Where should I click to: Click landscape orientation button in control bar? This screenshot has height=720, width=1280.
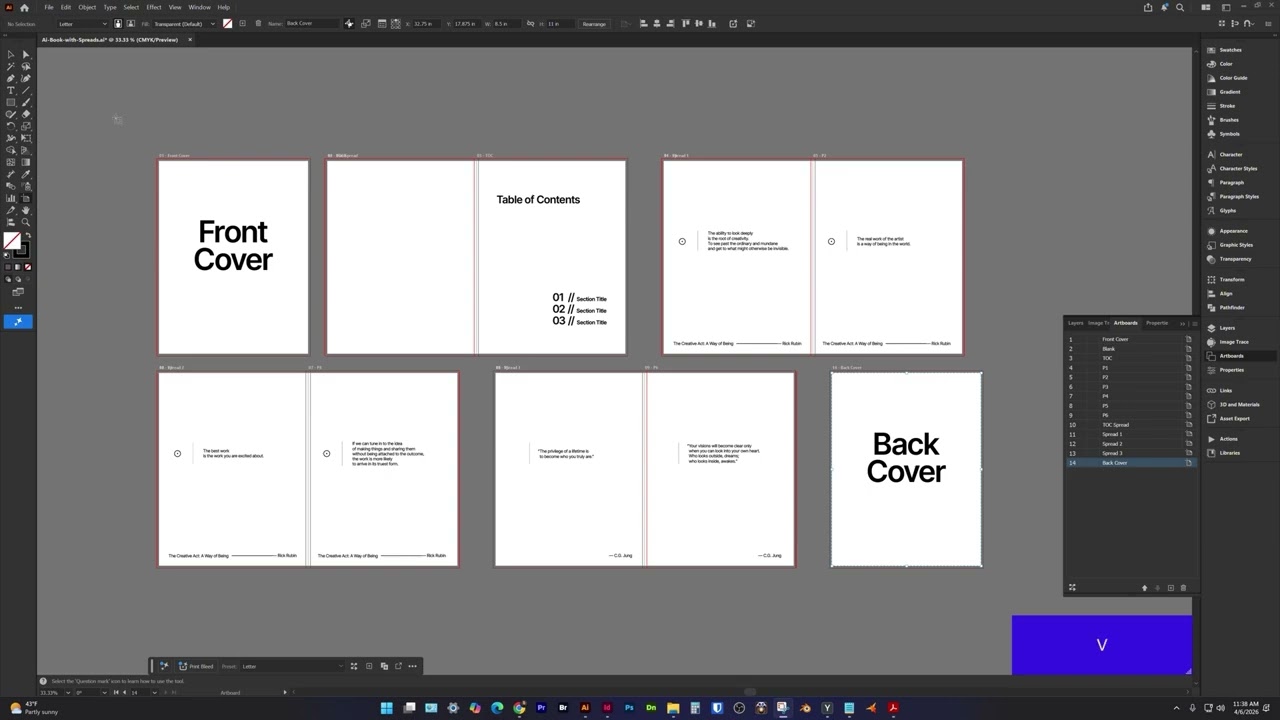[x=130, y=23]
